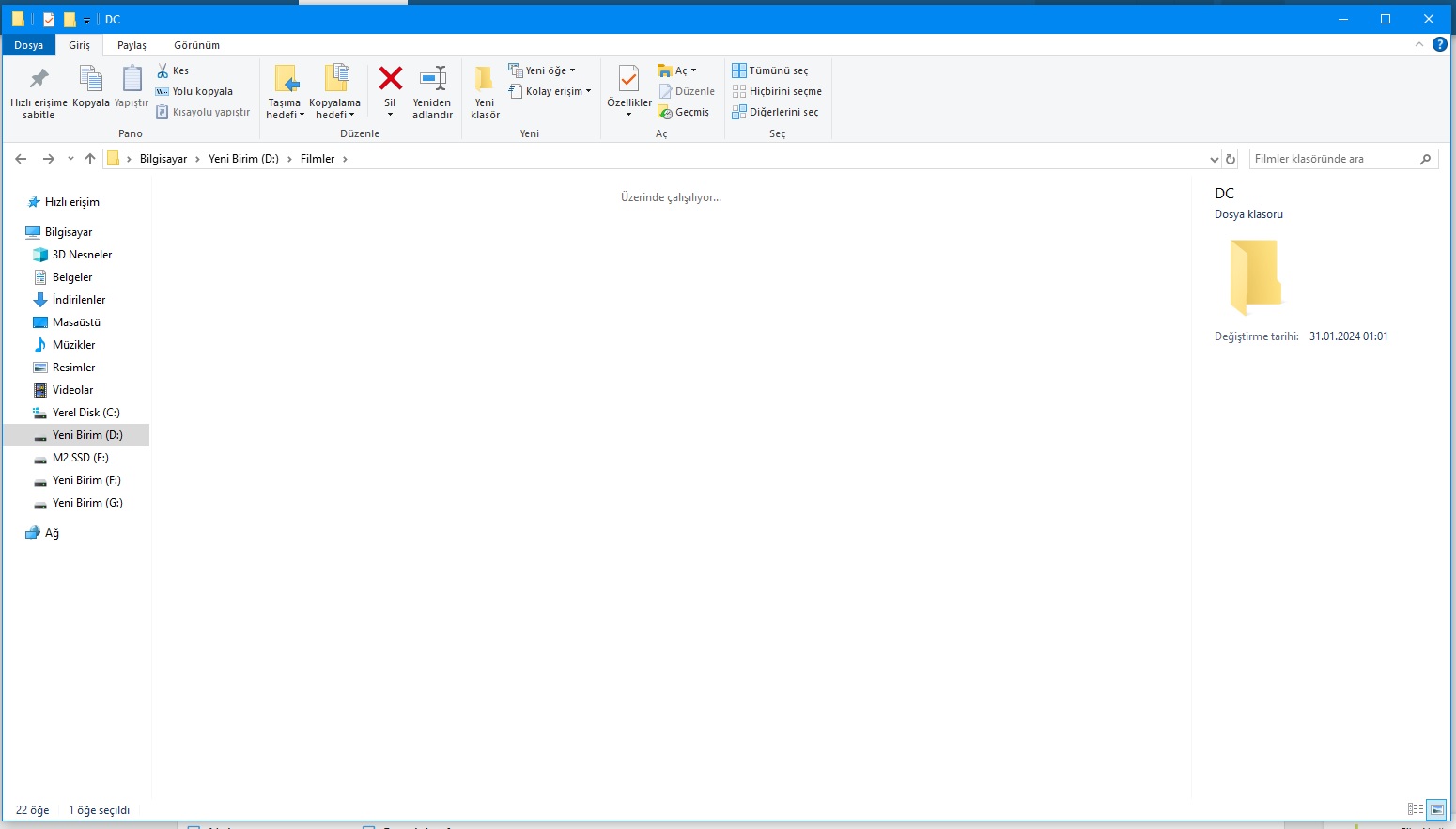Open the recent locations dropdown arrow
1456x829 pixels.
click(x=70, y=159)
